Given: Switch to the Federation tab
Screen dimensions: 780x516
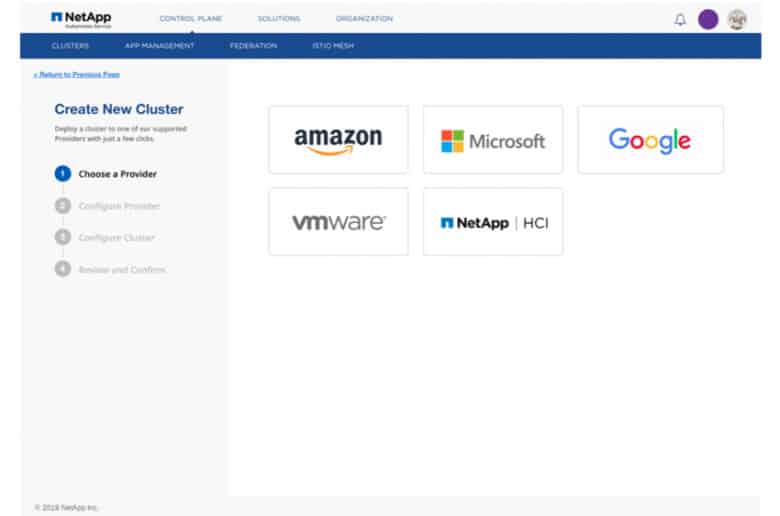Looking at the screenshot, I should [x=253, y=46].
